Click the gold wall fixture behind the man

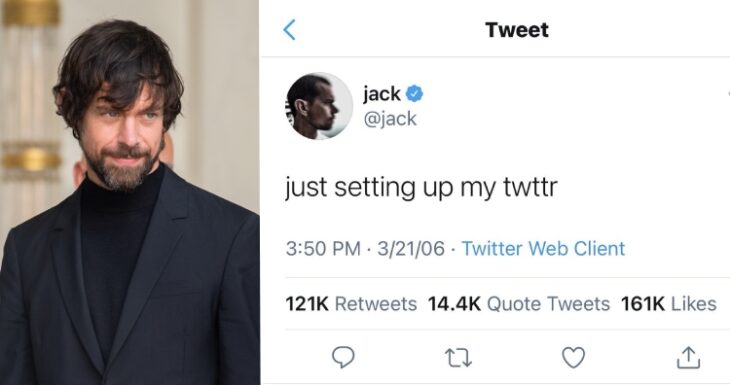31,161
